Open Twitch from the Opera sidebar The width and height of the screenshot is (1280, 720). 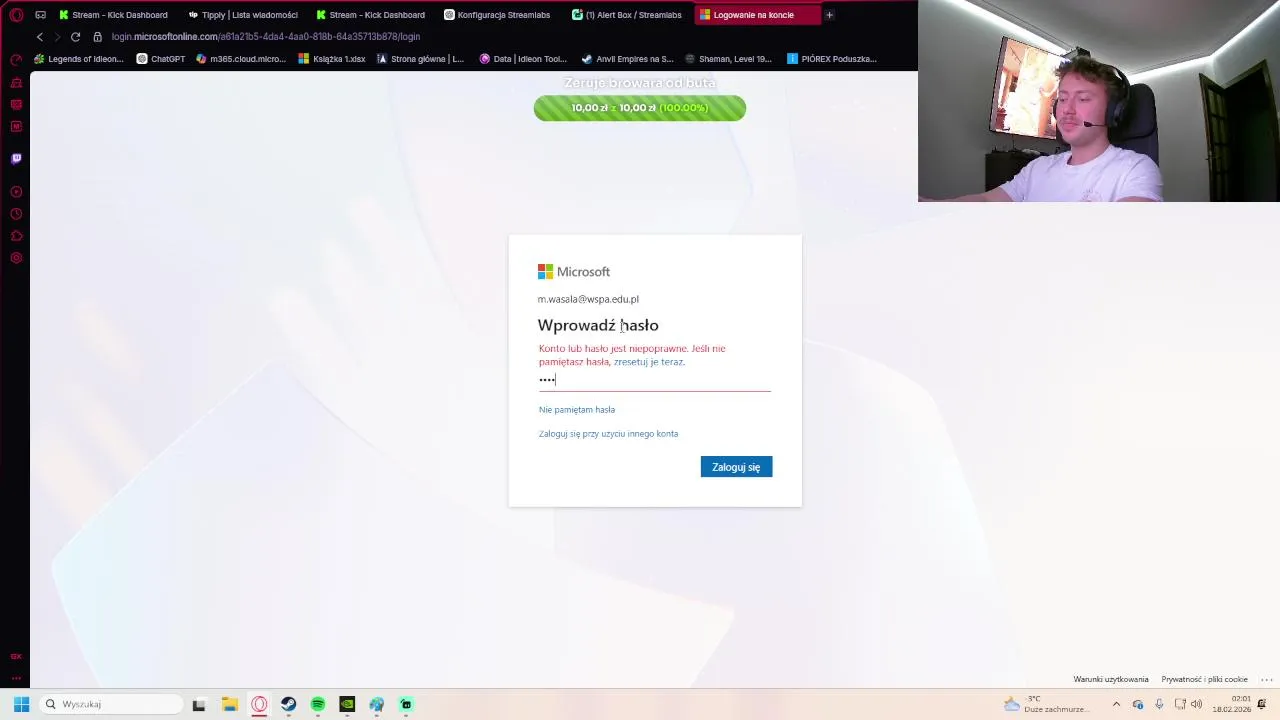[x=16, y=158]
